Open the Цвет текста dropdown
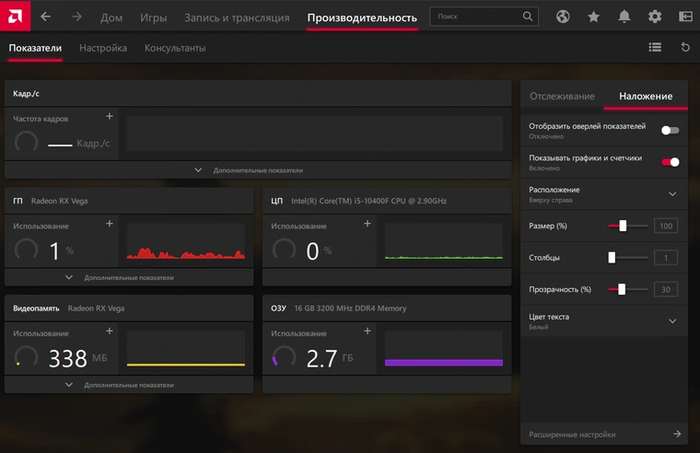The height and width of the screenshot is (453, 700). 672,321
